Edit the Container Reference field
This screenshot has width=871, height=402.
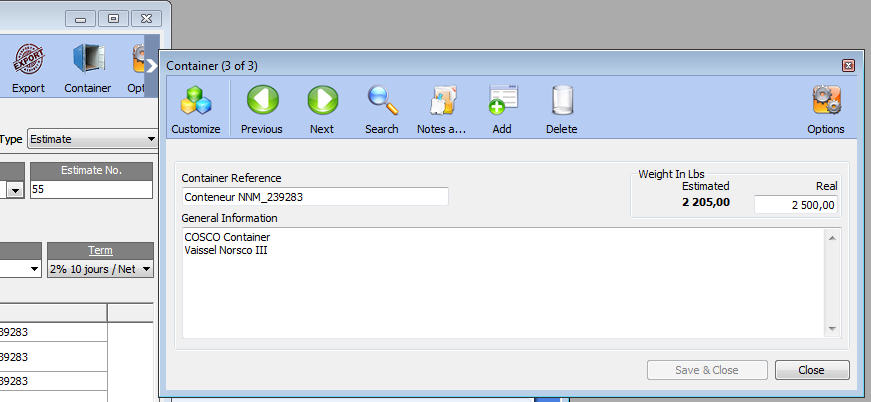click(314, 197)
